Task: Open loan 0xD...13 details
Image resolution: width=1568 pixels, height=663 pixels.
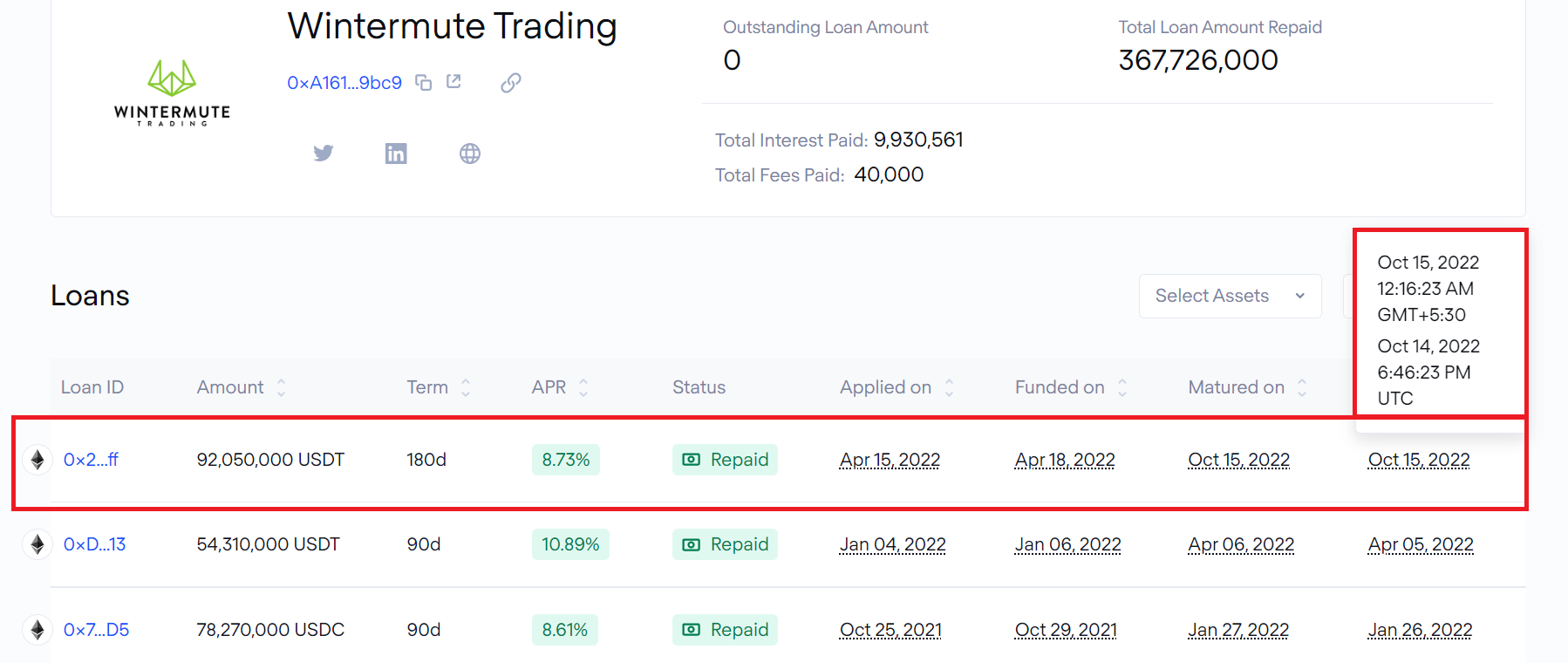Action: 94,544
